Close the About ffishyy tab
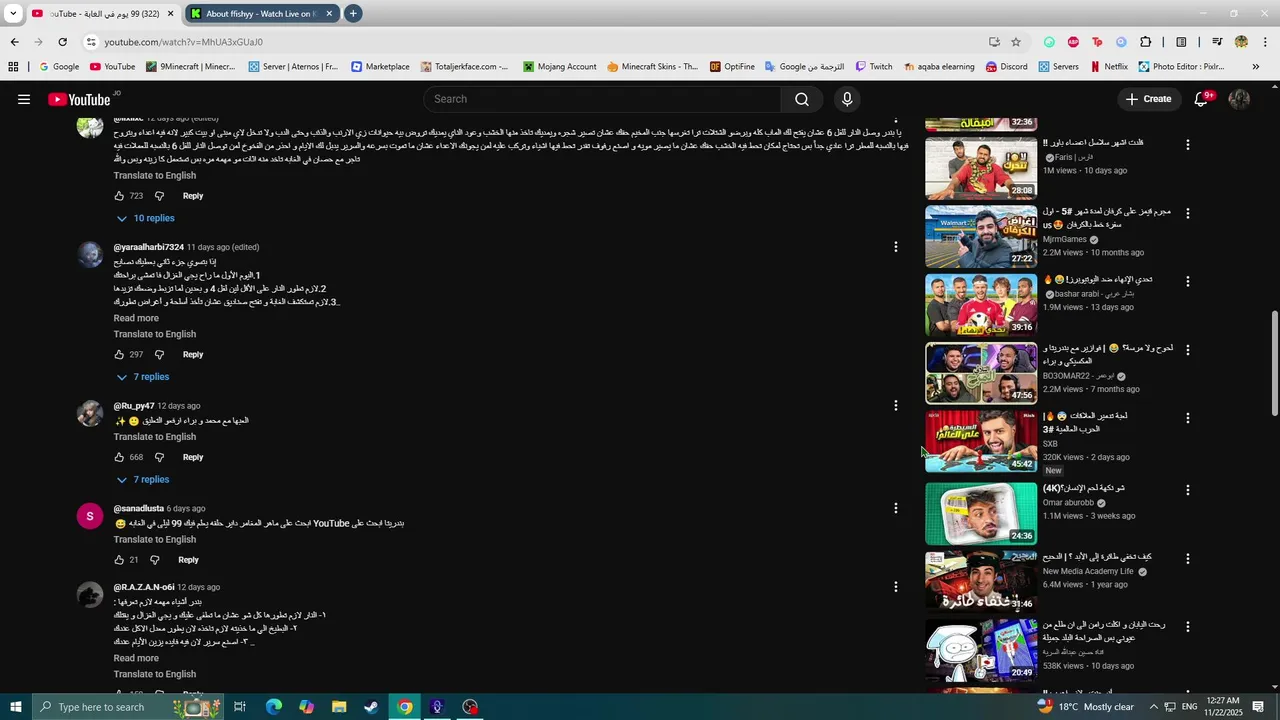1280x720 pixels. click(329, 14)
